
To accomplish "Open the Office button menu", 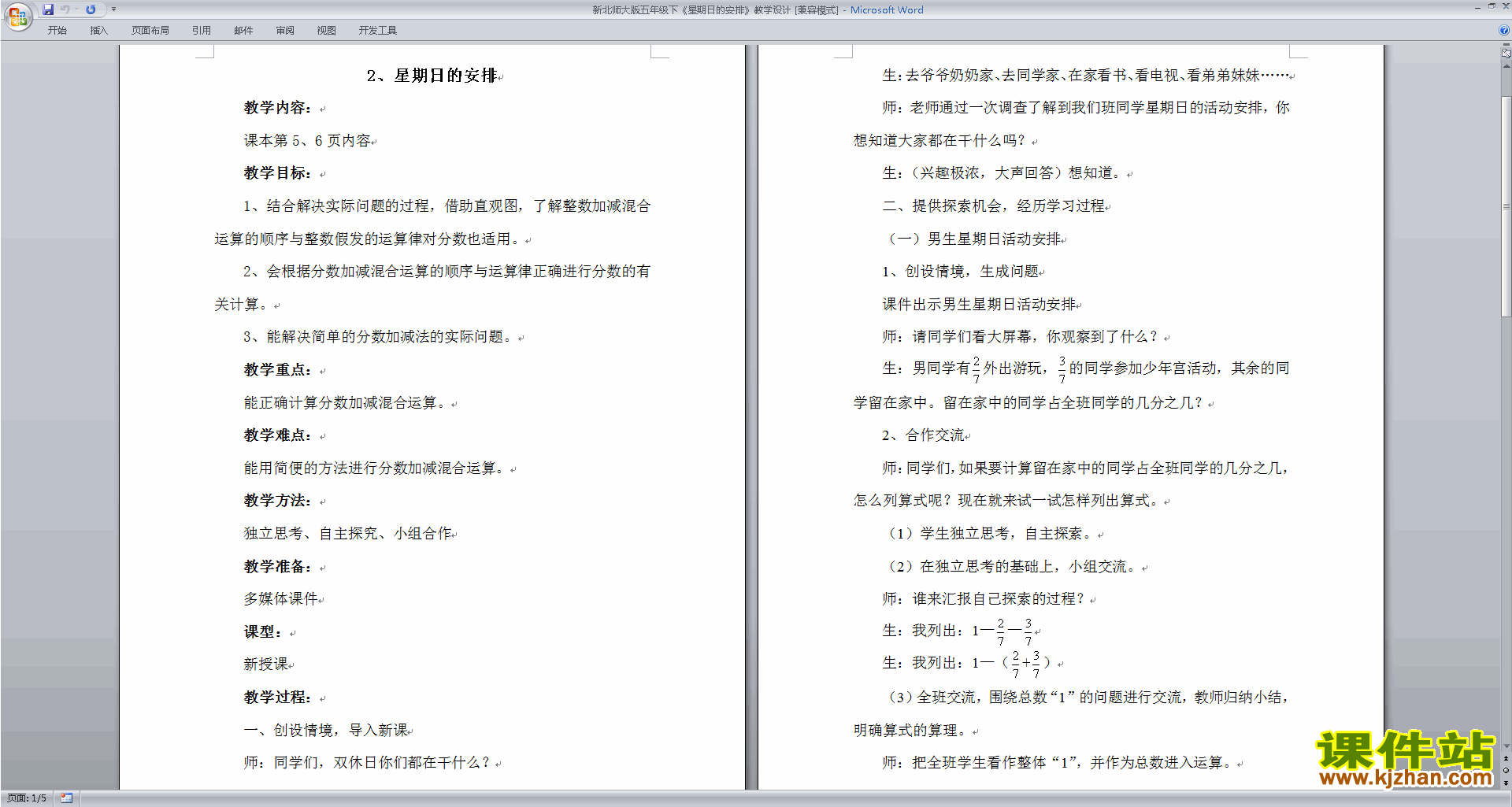I will point(17,16).
